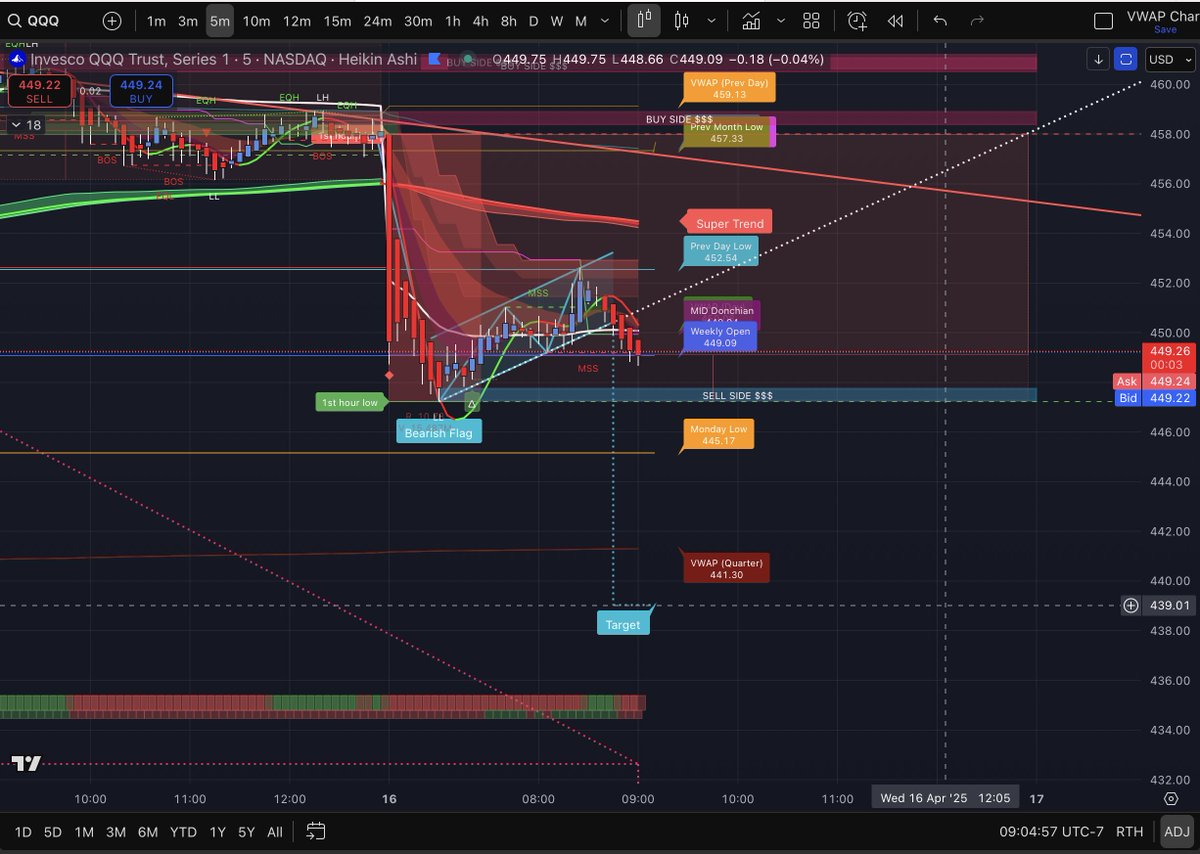This screenshot has height=854, width=1200.
Task: Select the 8h timeframe
Action: pos(509,21)
